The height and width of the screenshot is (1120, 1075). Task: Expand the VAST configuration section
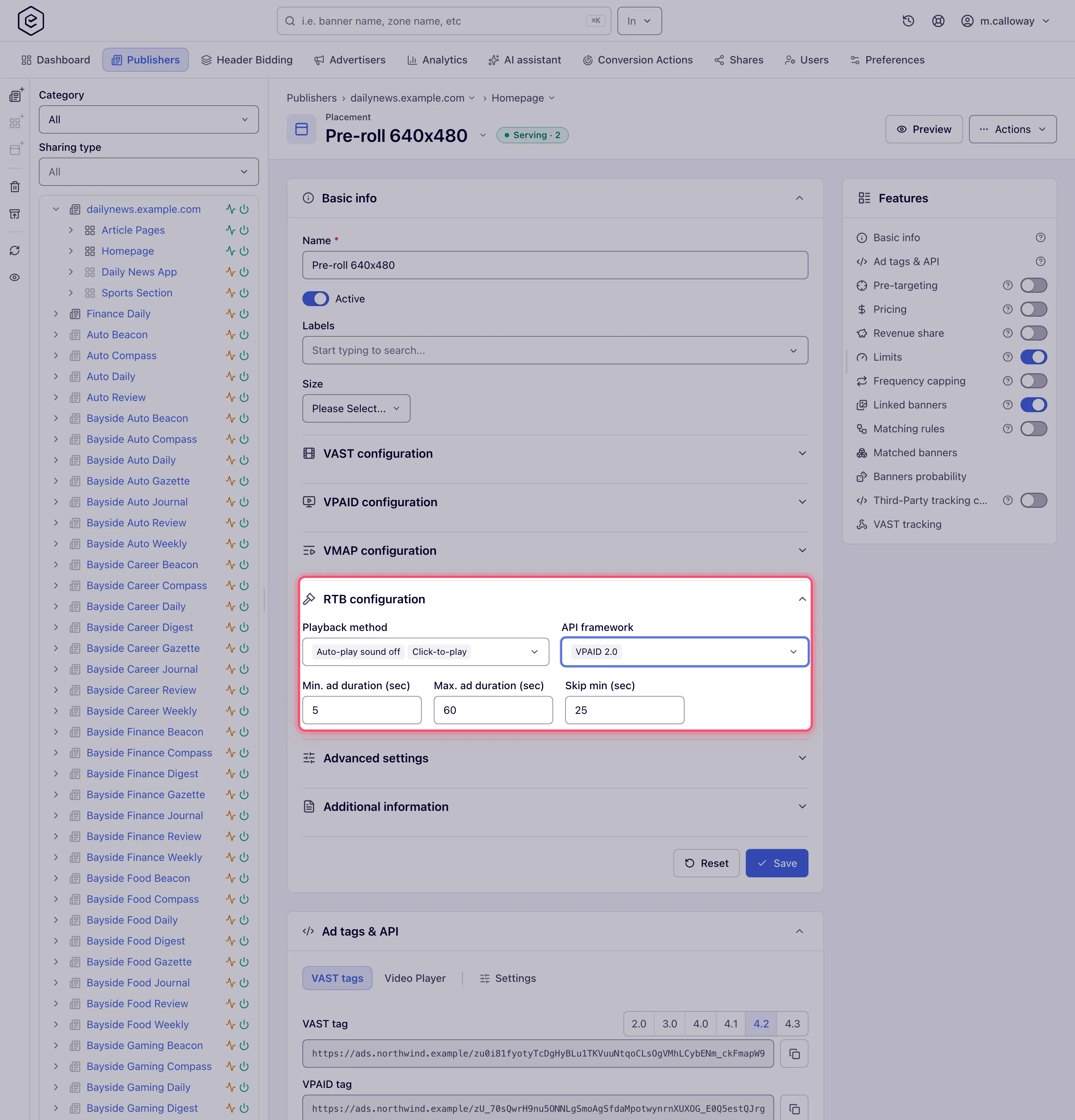pos(555,454)
